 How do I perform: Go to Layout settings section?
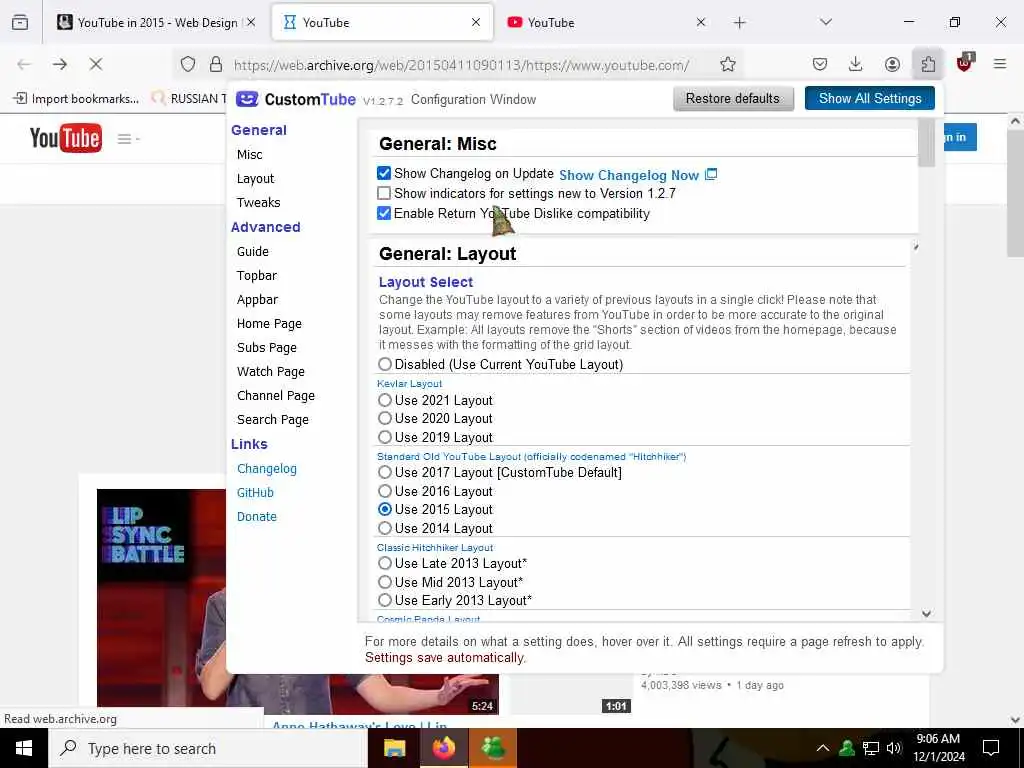pyautogui.click(x=255, y=179)
